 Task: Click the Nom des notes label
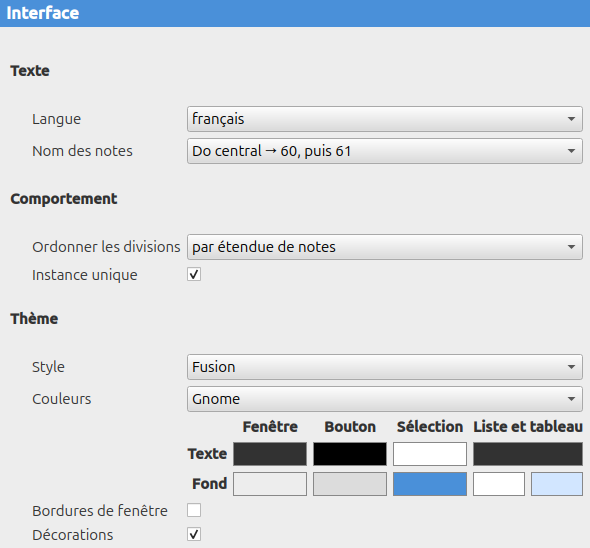click(x=82, y=151)
